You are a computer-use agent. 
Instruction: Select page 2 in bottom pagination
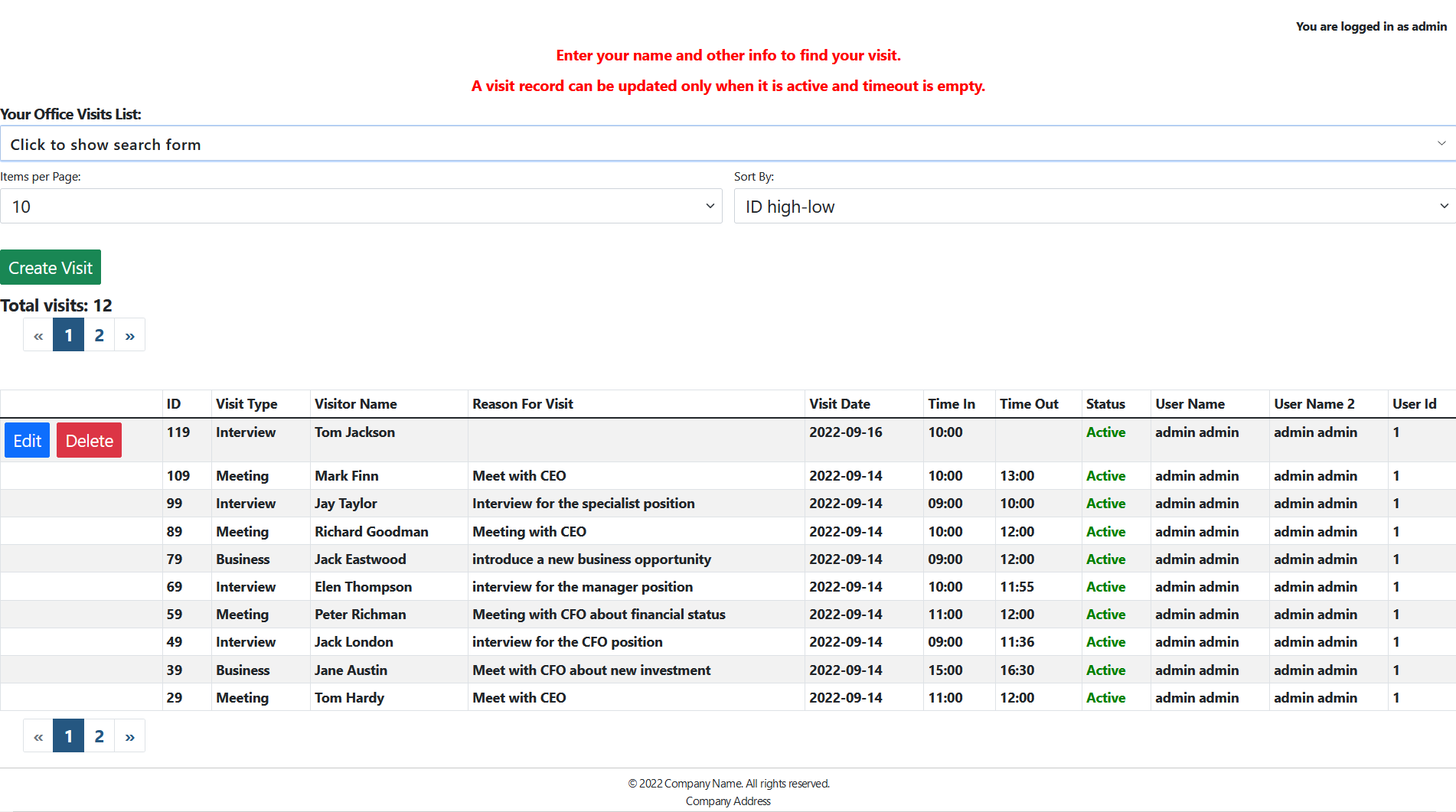tap(100, 736)
